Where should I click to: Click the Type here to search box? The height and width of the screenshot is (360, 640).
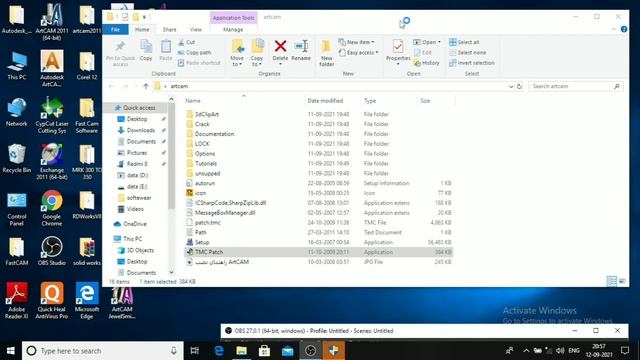pos(102,351)
